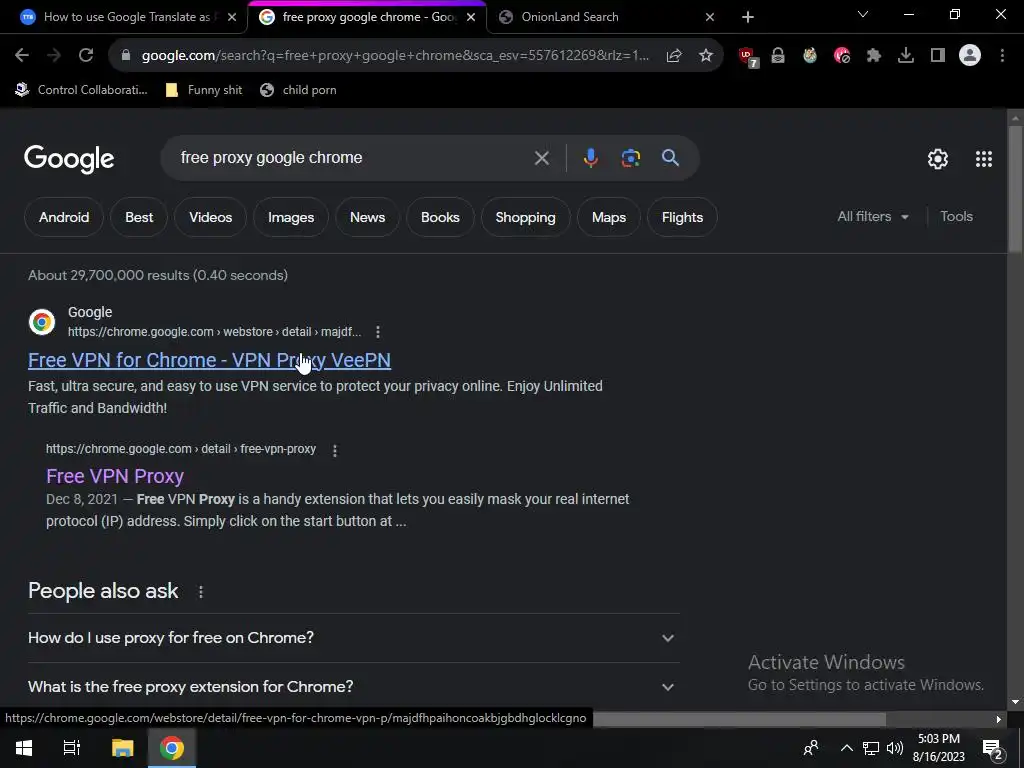Select the 'free proxy google chrome' tab
The width and height of the screenshot is (1024, 768).
(367, 17)
